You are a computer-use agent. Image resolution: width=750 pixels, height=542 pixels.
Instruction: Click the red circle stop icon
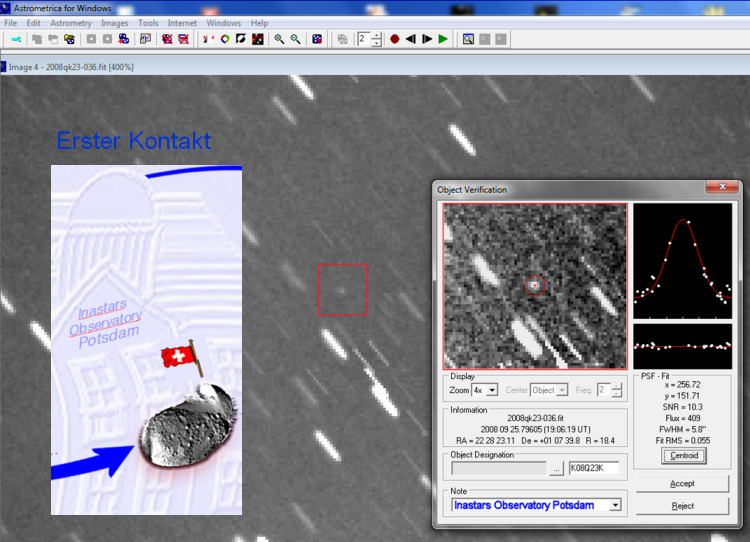[x=394, y=39]
